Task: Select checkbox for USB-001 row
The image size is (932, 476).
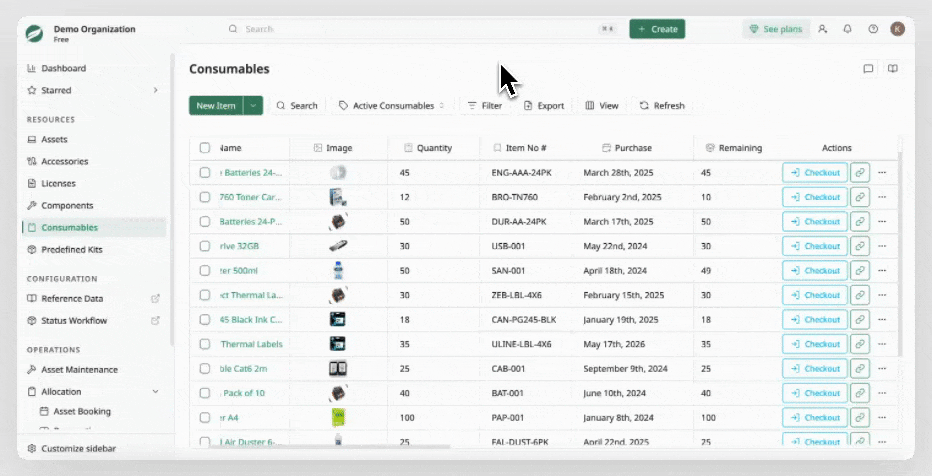Action: click(x=204, y=246)
